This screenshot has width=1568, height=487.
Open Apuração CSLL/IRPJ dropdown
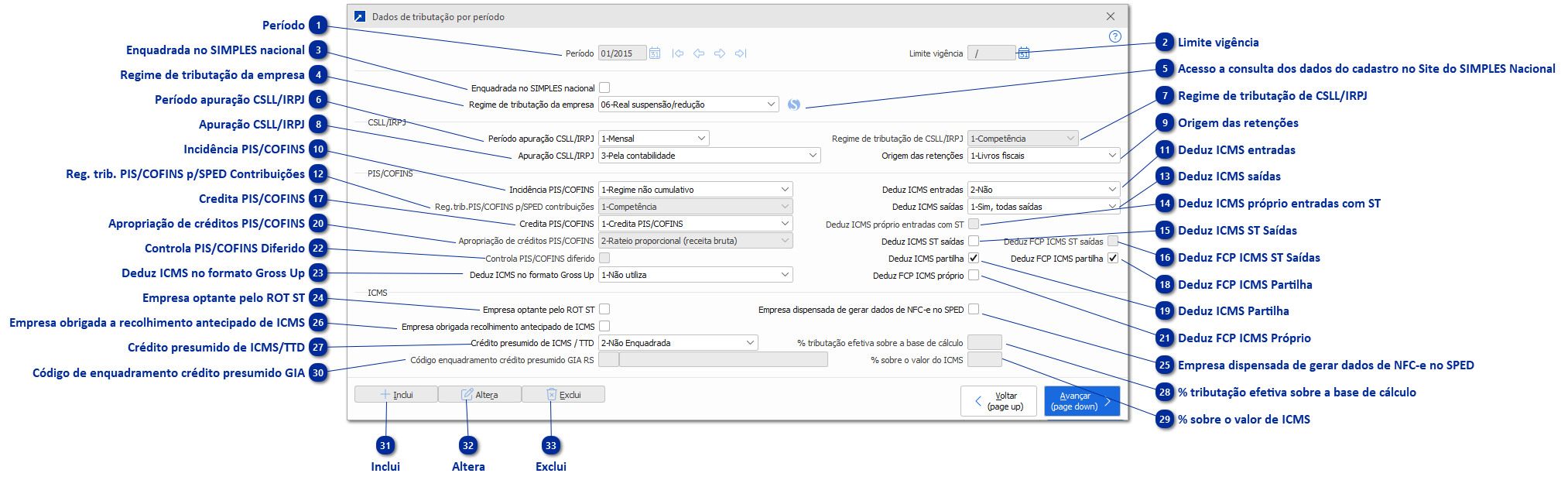coord(710,156)
